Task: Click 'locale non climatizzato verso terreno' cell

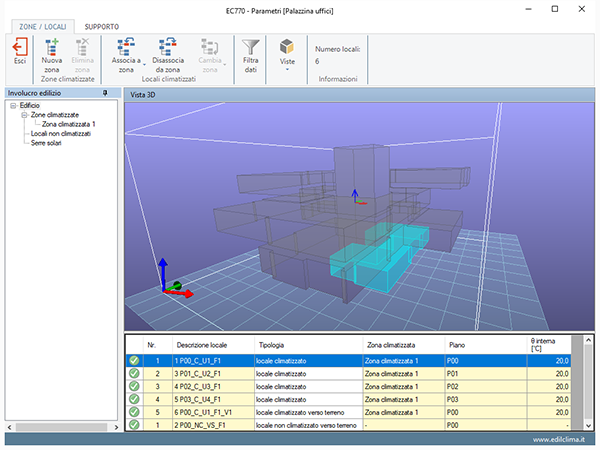Action: tap(308, 425)
